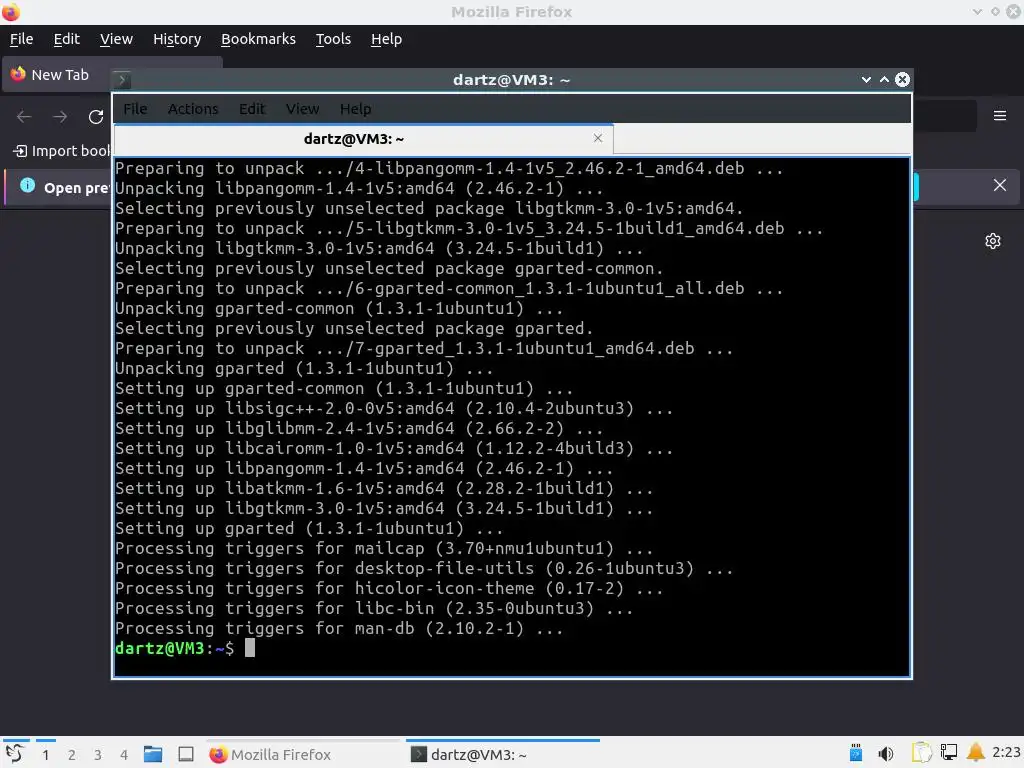Reload the Firefox page
Screen dimensions: 1024x768
[x=96, y=117]
